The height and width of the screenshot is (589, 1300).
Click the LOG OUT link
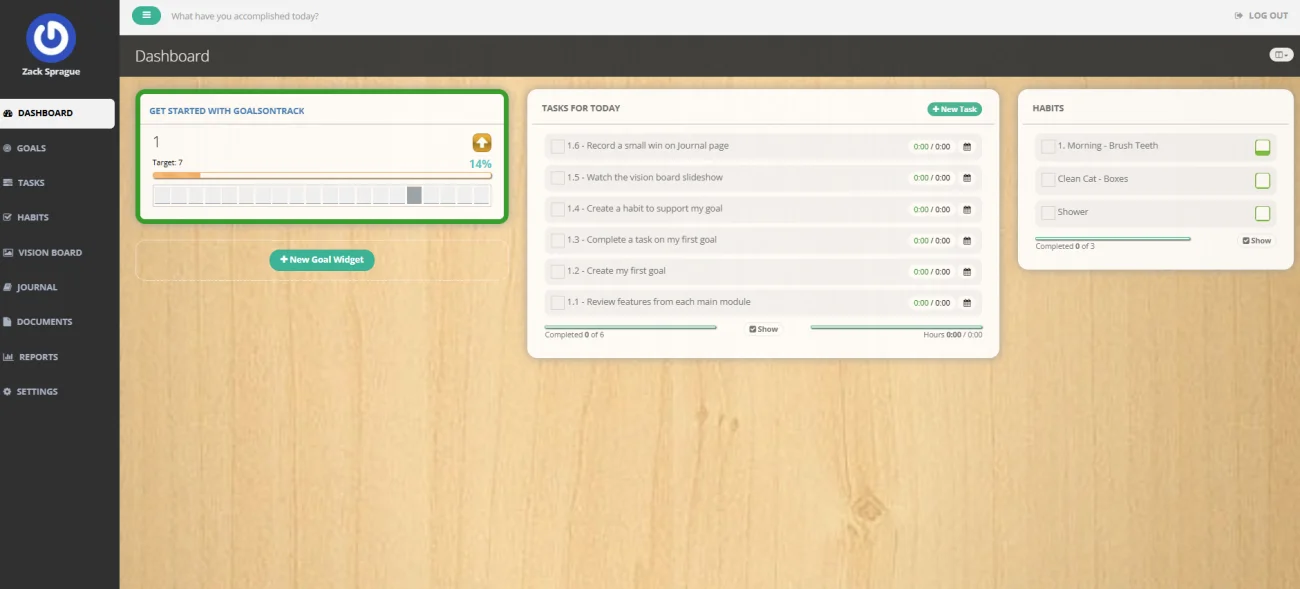click(1262, 16)
